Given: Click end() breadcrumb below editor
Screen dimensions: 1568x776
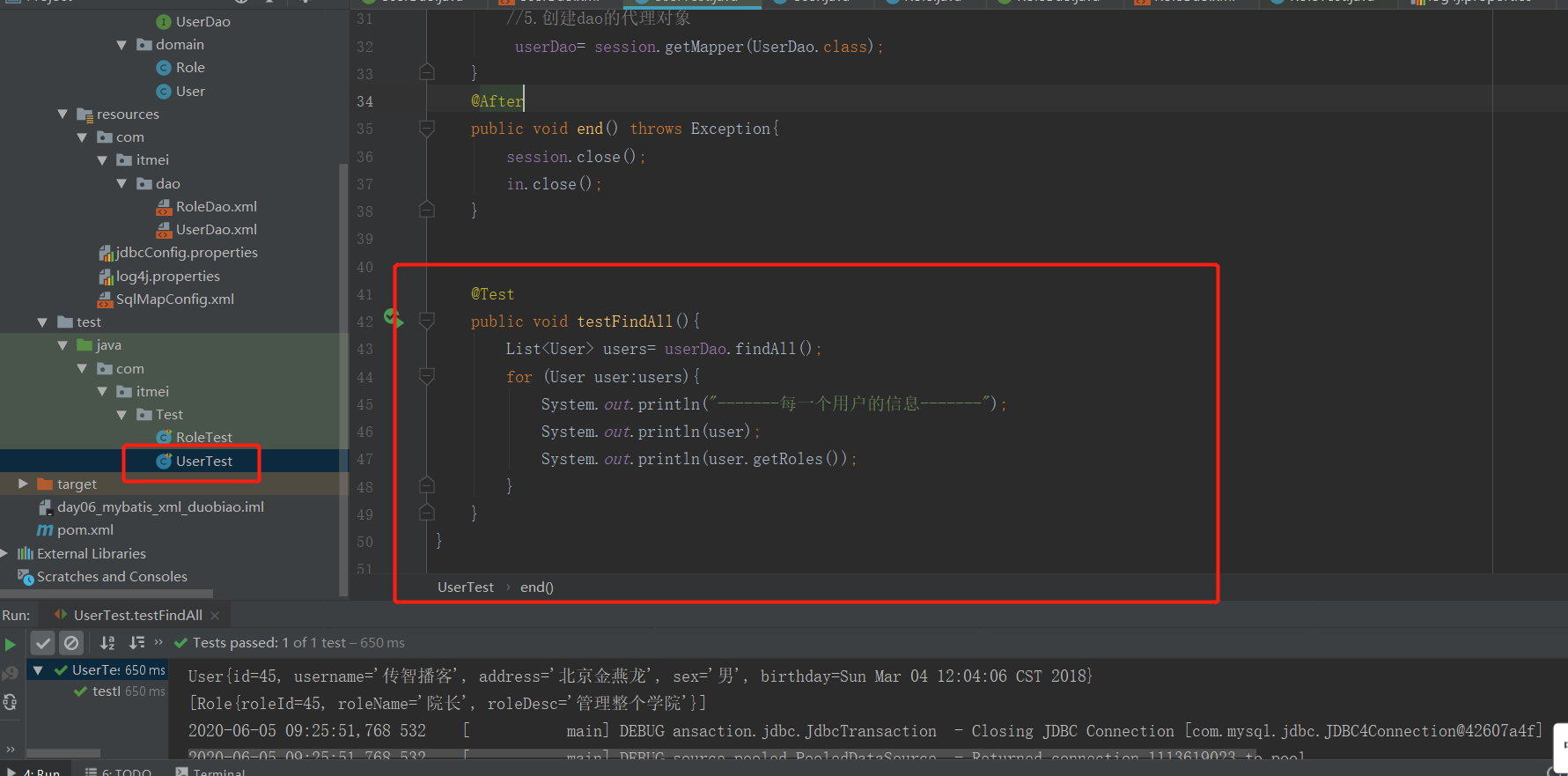Looking at the screenshot, I should [537, 588].
